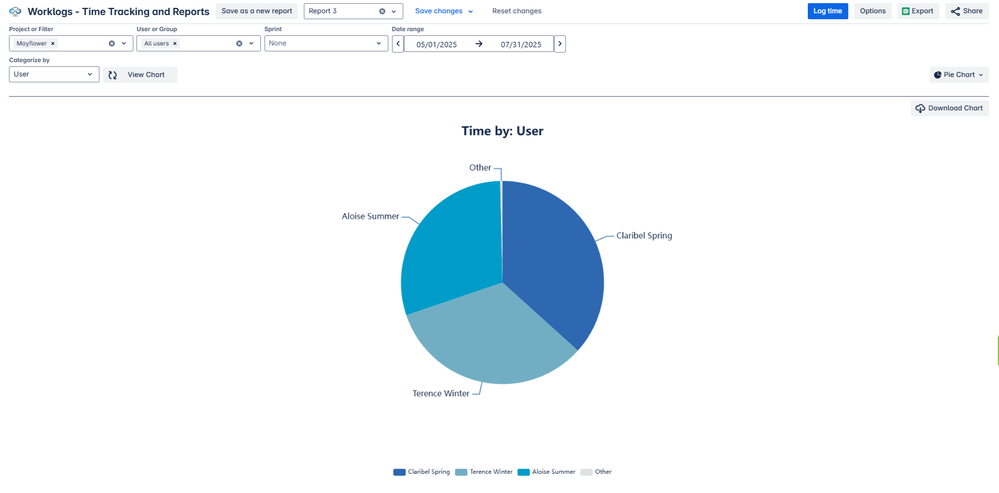Click the Worklogs app logo icon
The image size is (999, 493).
pos(15,11)
